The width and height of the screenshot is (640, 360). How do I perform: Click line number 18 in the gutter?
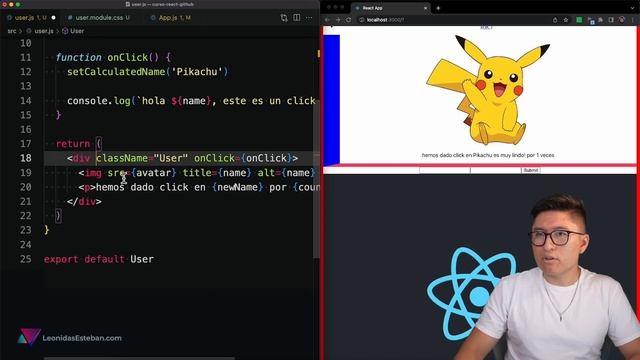[x=25, y=158]
